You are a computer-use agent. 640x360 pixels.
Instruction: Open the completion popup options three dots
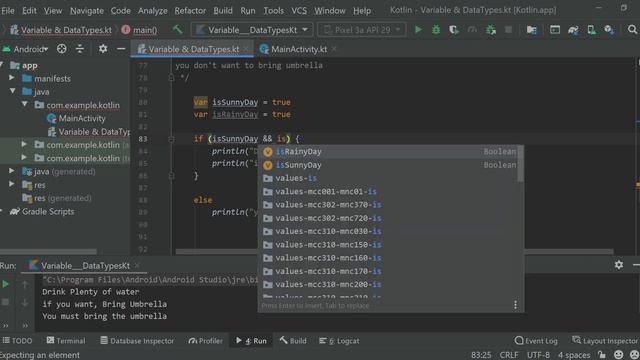tap(516, 305)
